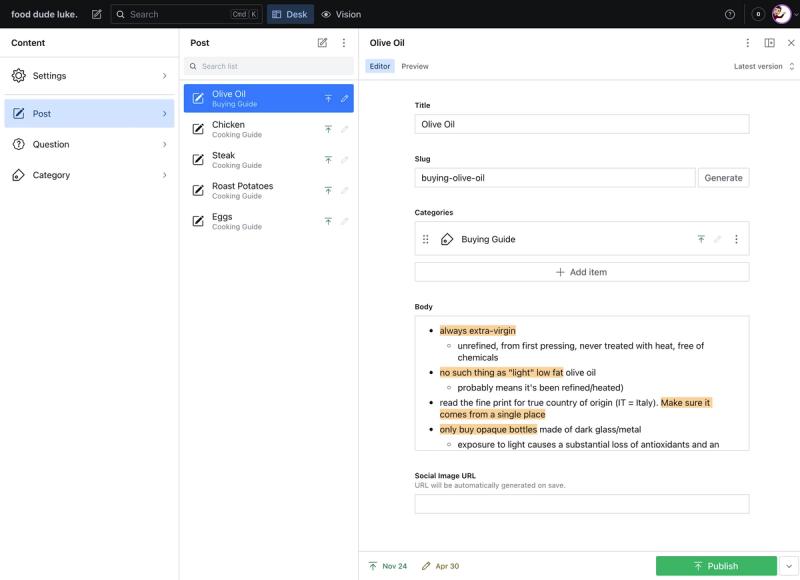
Task: Switch to the Preview tab
Action: 415,66
